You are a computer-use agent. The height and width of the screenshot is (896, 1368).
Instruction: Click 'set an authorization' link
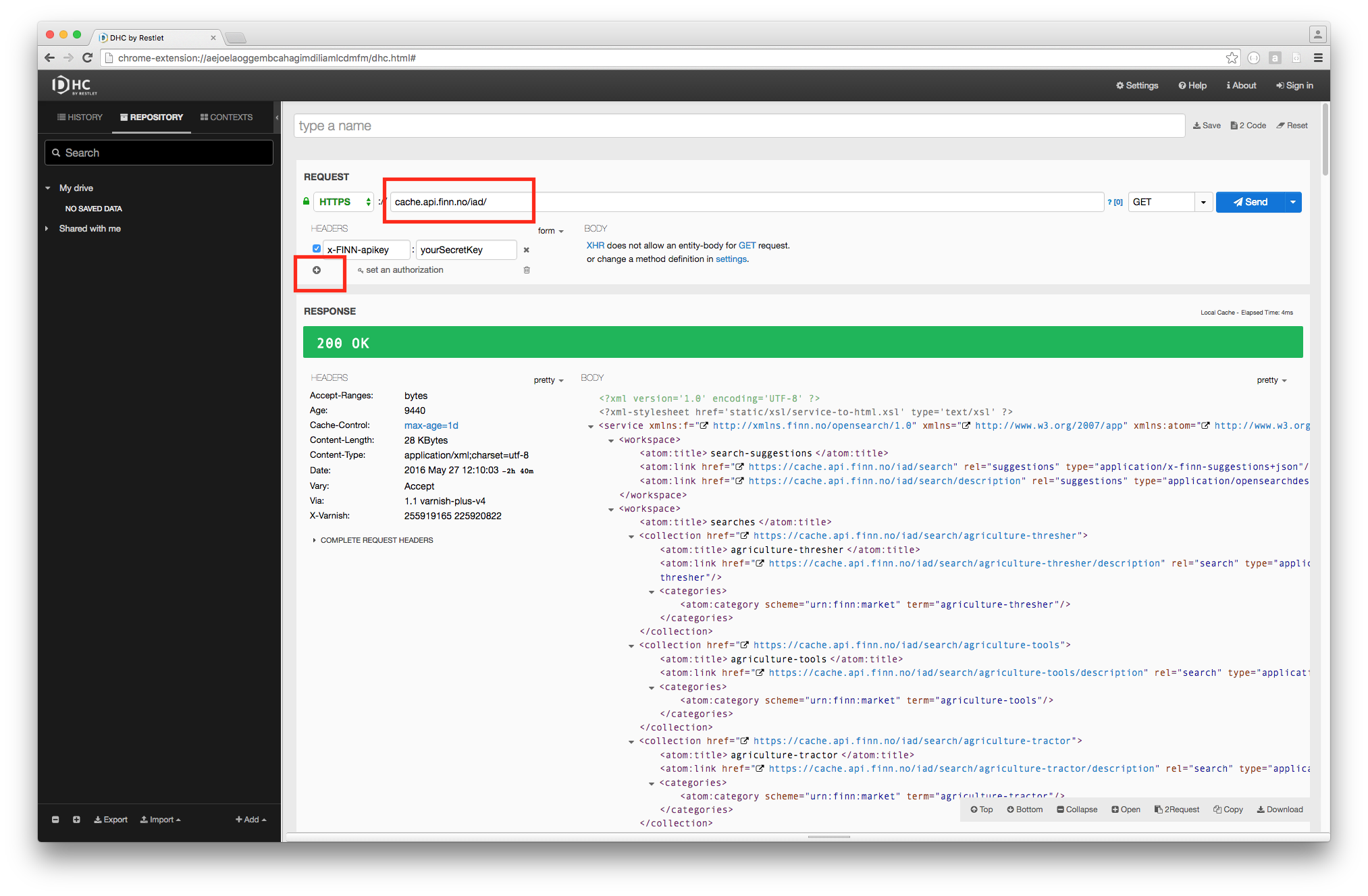pyautogui.click(x=400, y=270)
